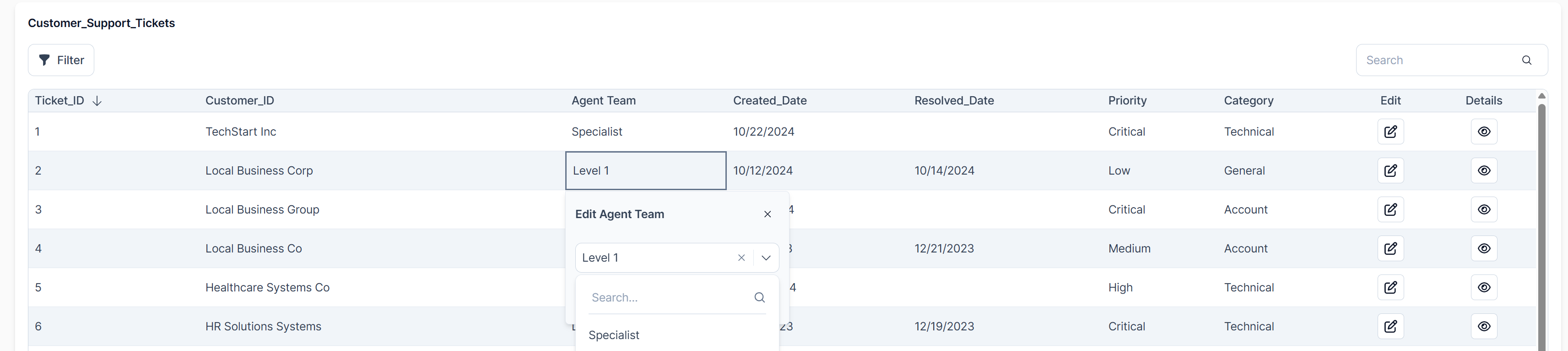Click the table's vertical scrollbar
This screenshot has height=351, width=1568.
pyautogui.click(x=1541, y=225)
